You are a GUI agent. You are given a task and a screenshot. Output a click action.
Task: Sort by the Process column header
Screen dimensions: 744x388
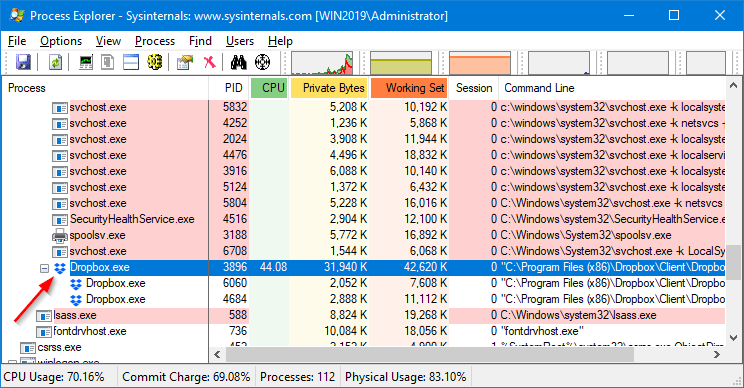(x=105, y=88)
